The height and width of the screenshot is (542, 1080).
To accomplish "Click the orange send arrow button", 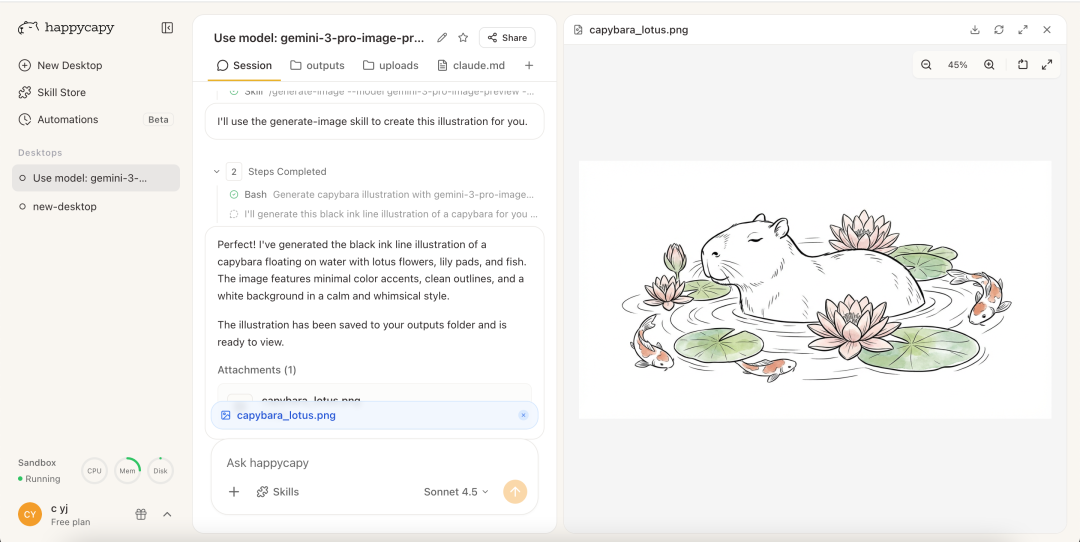I will [515, 492].
